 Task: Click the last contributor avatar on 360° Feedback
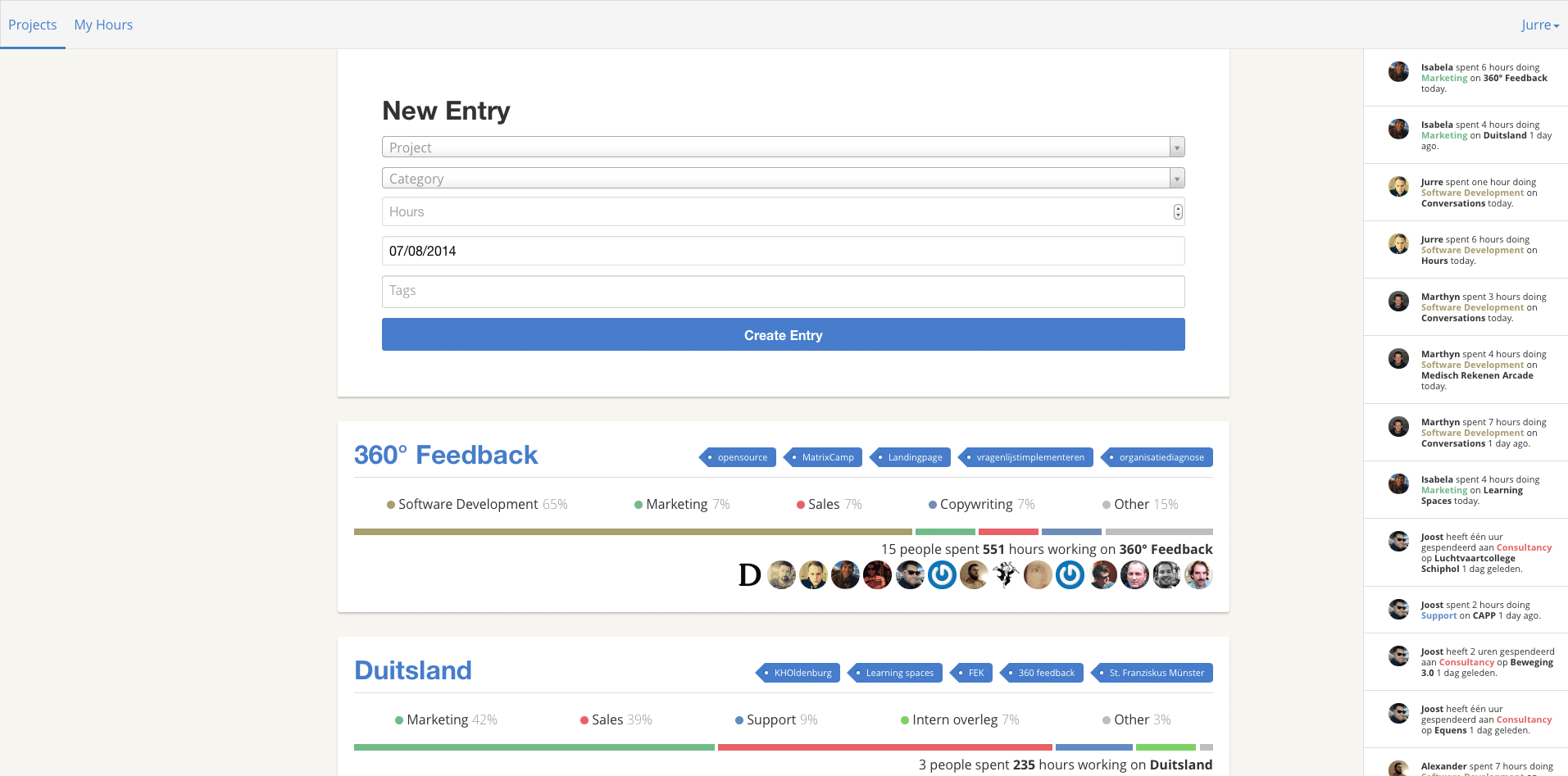tap(1198, 574)
